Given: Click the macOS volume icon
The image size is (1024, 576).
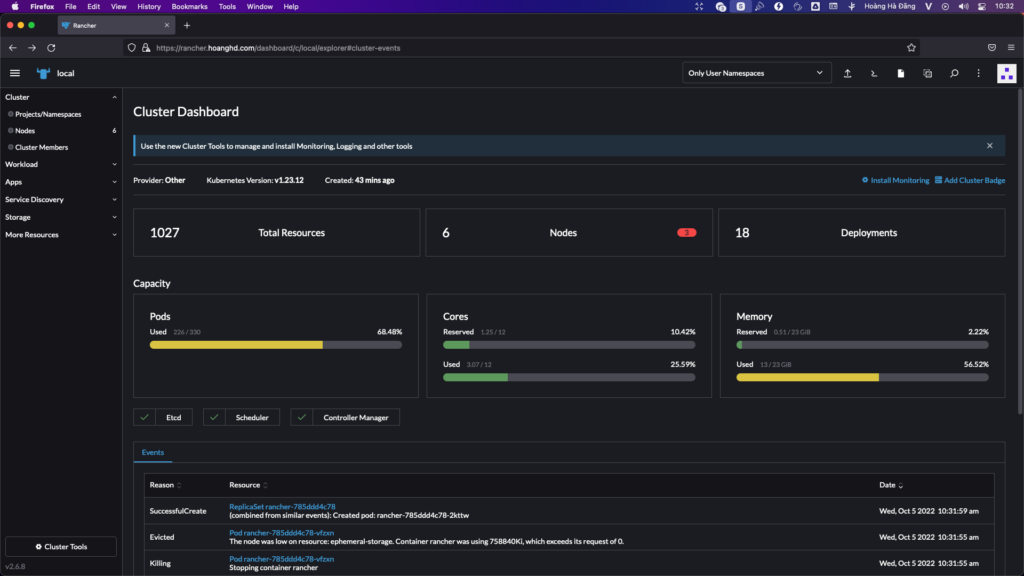Looking at the screenshot, I should click(x=963, y=7).
